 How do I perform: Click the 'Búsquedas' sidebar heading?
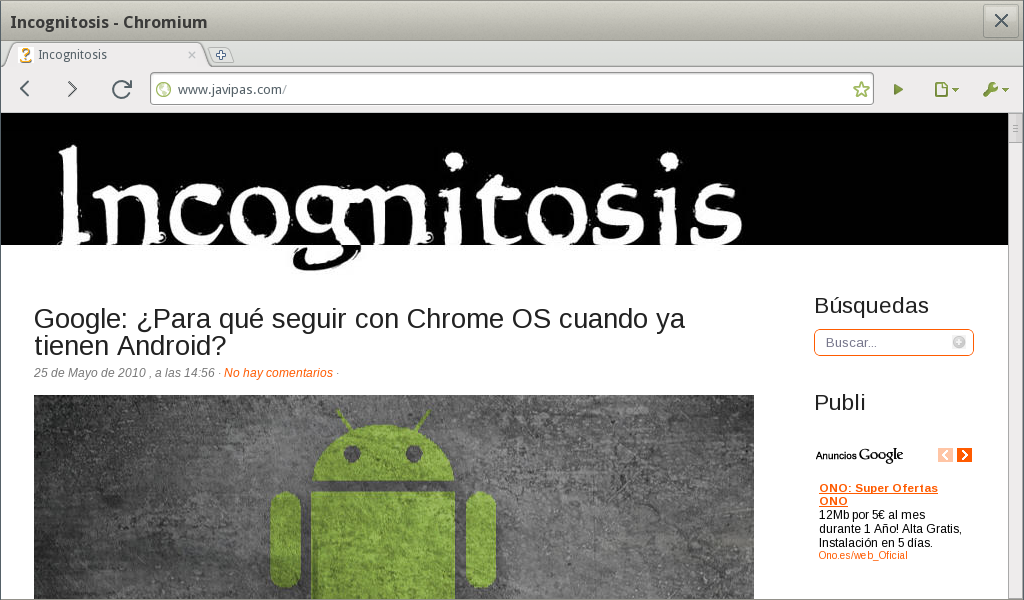point(871,306)
